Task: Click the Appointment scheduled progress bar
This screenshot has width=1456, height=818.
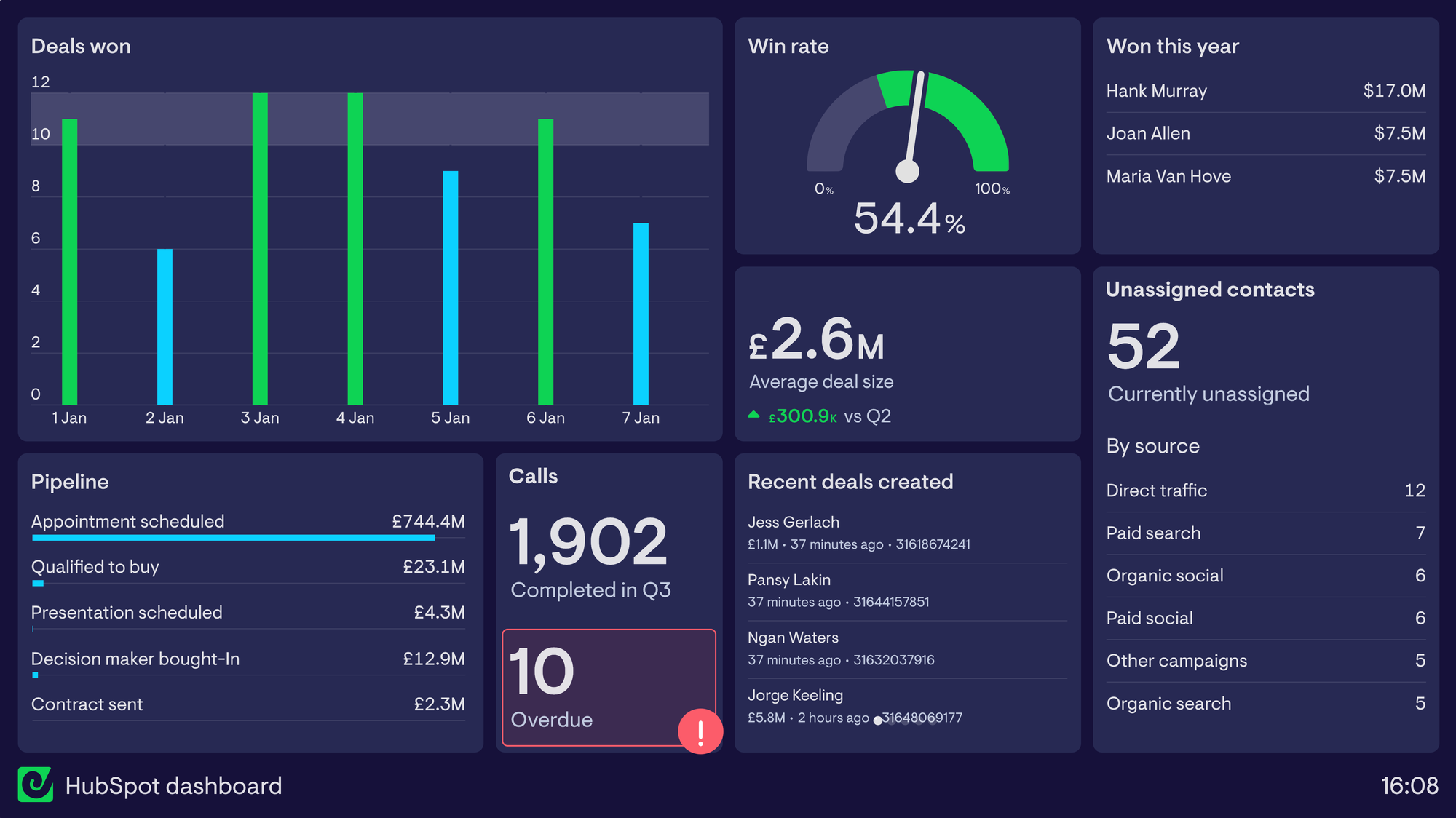Action: (233, 538)
